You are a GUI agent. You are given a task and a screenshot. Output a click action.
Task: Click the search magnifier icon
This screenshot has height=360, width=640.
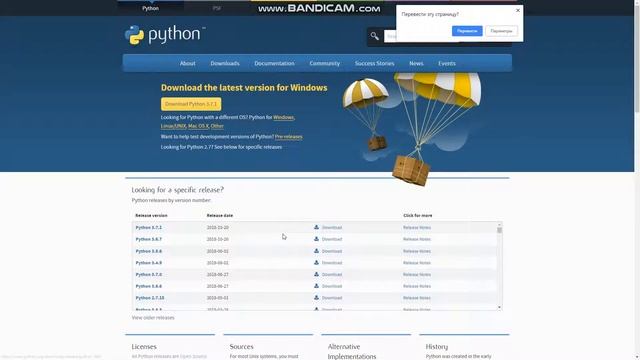coord(374,36)
